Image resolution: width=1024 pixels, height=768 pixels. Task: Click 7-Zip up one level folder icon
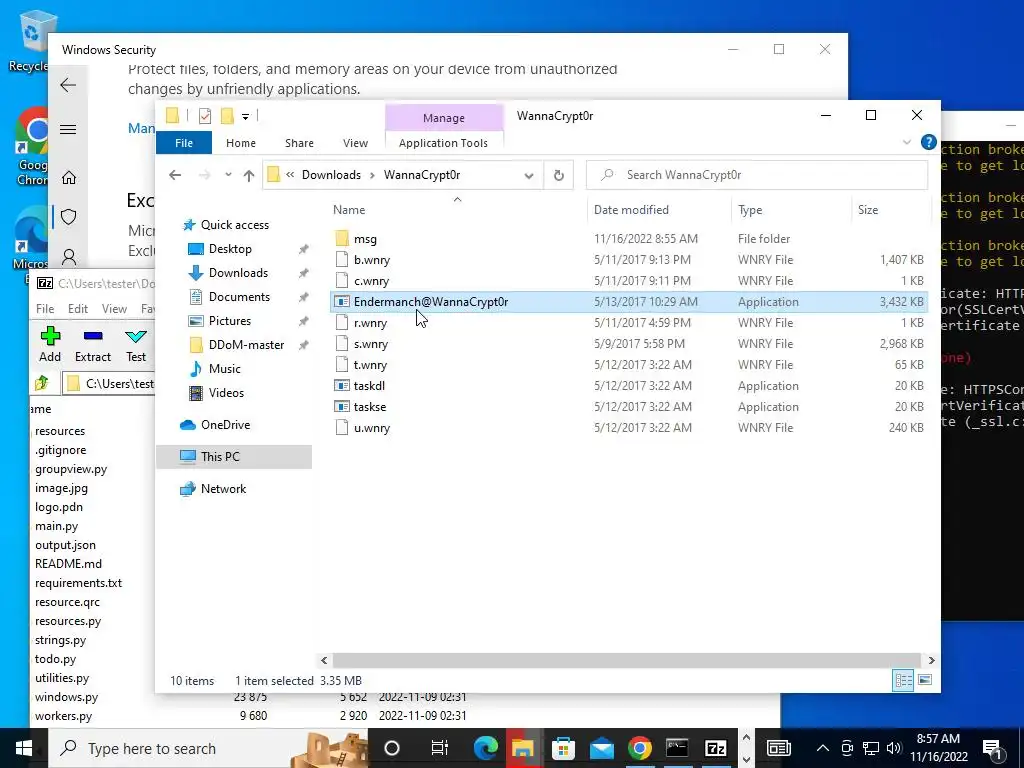[42, 383]
